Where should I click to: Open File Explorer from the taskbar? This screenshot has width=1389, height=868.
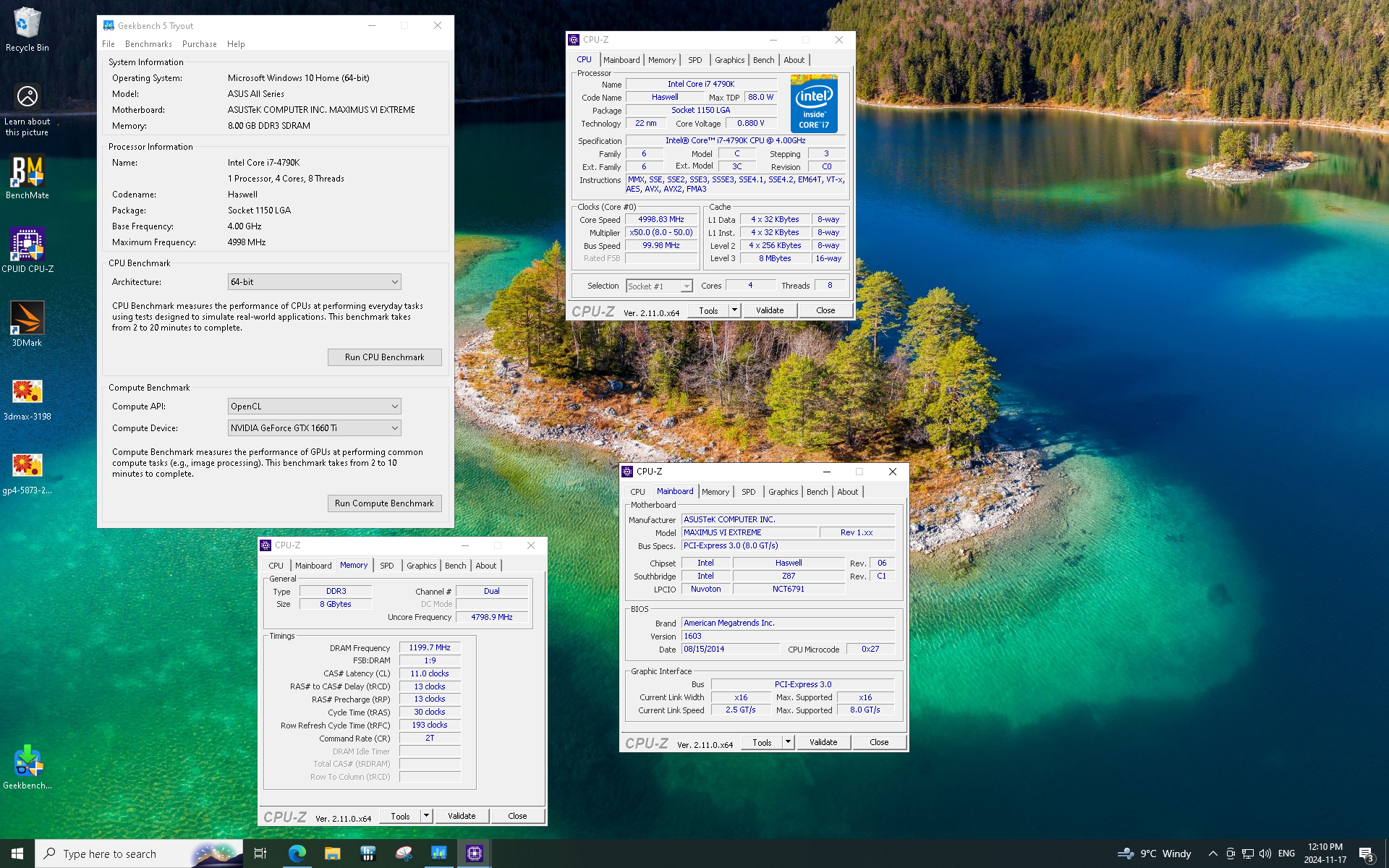pyautogui.click(x=332, y=854)
